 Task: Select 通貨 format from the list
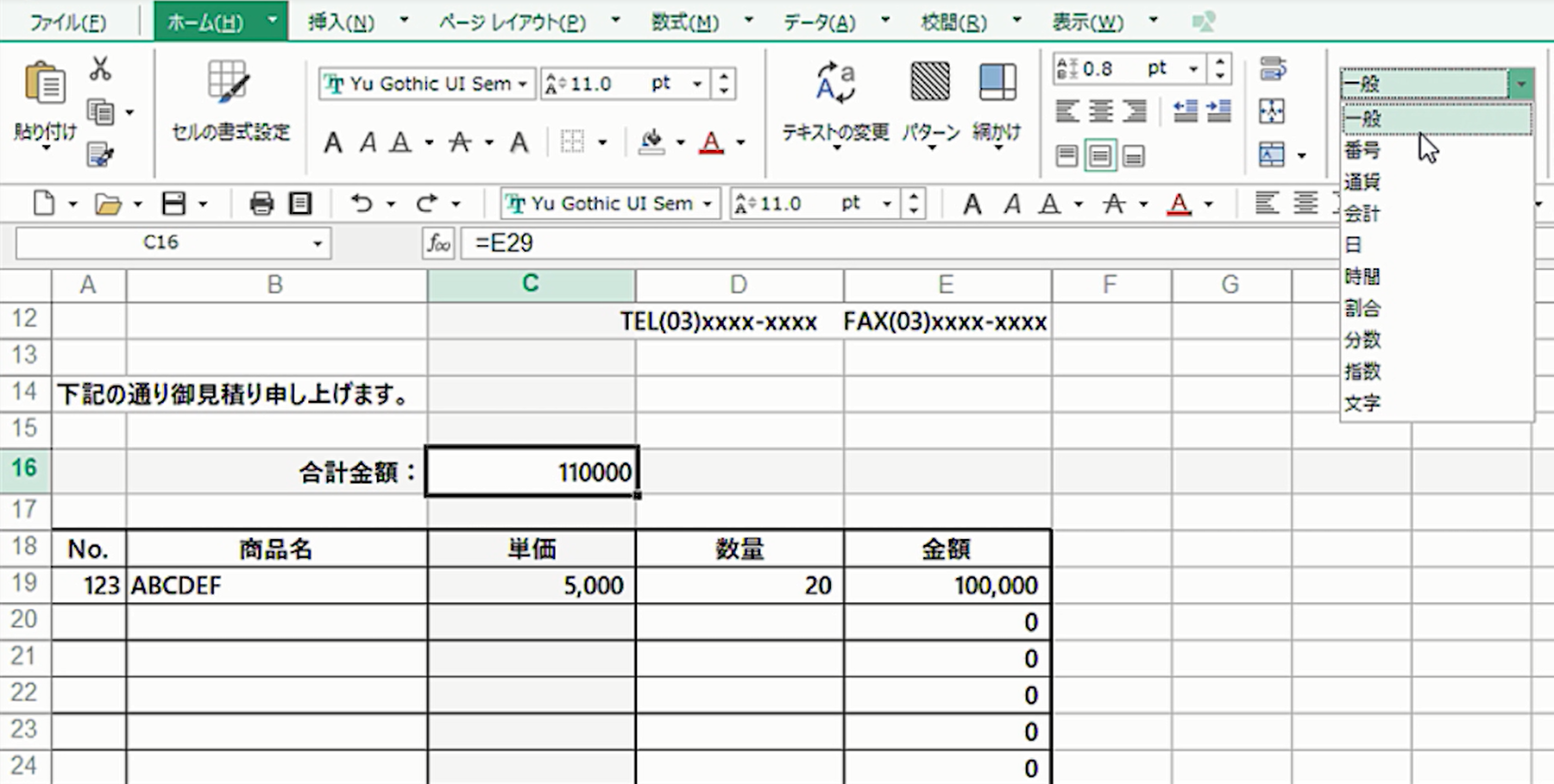1362,182
